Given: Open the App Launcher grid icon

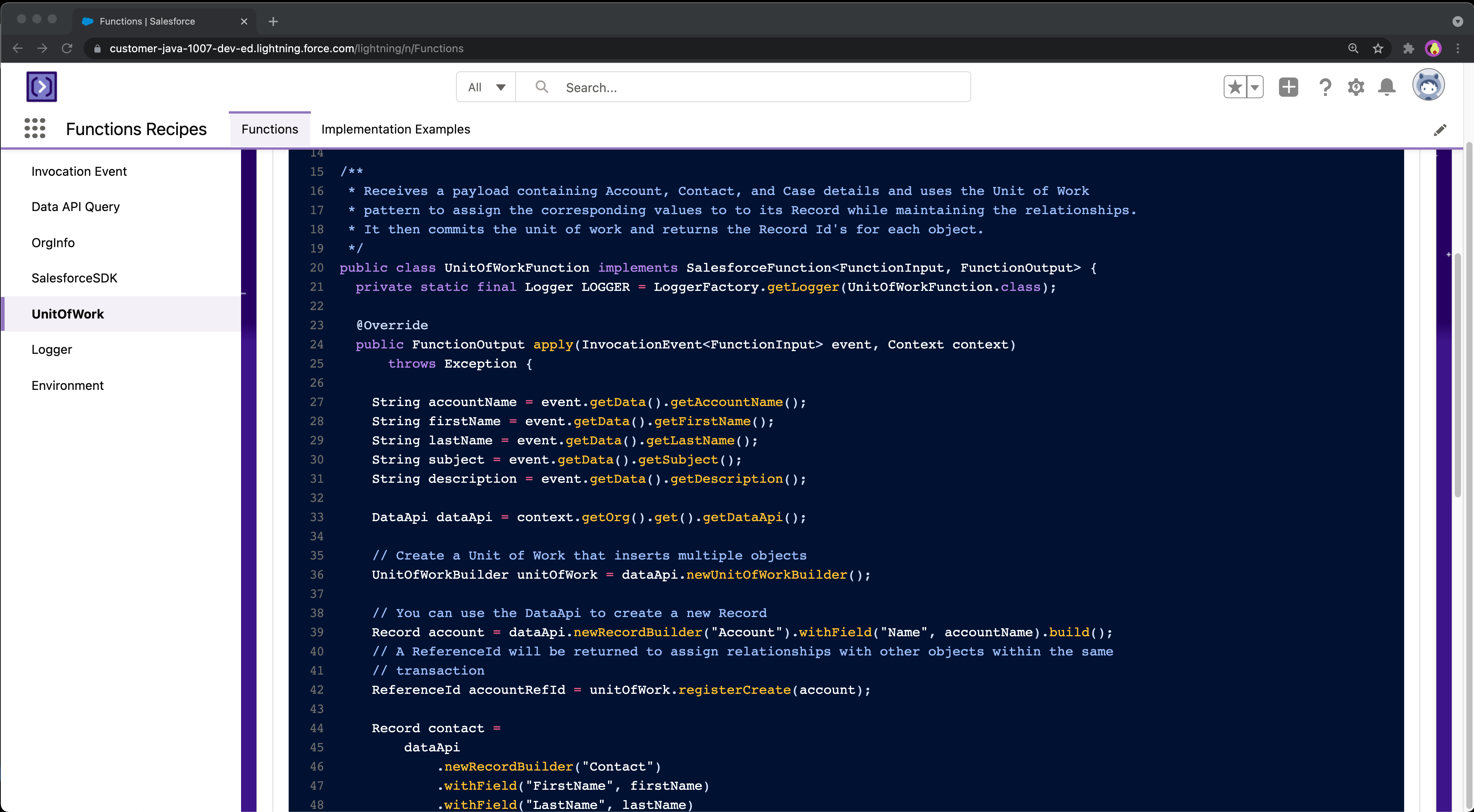Looking at the screenshot, I should (x=35, y=128).
